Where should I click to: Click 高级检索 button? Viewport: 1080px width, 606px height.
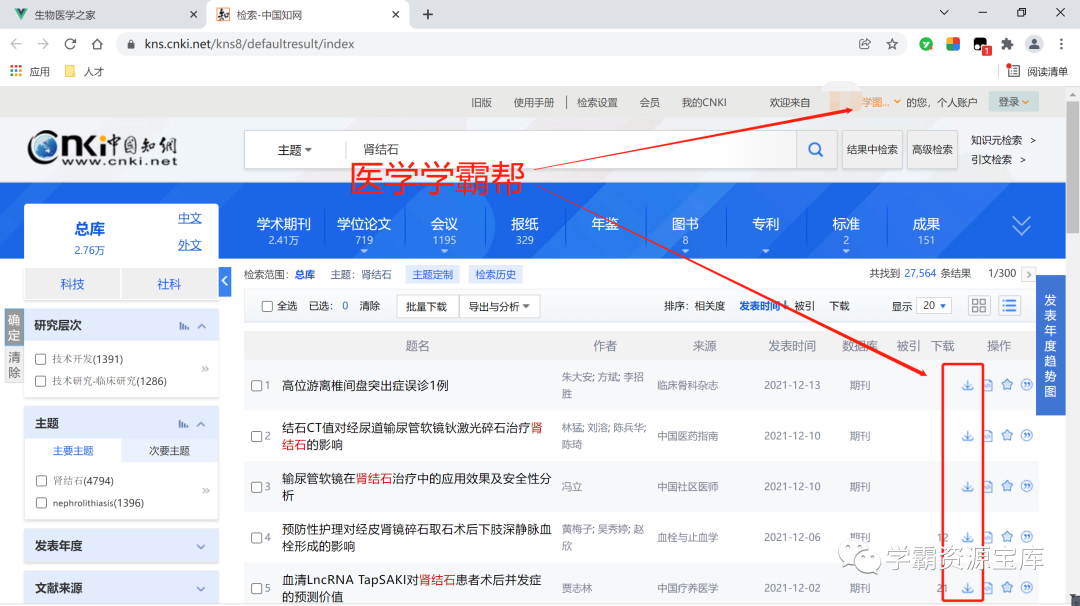click(933, 149)
